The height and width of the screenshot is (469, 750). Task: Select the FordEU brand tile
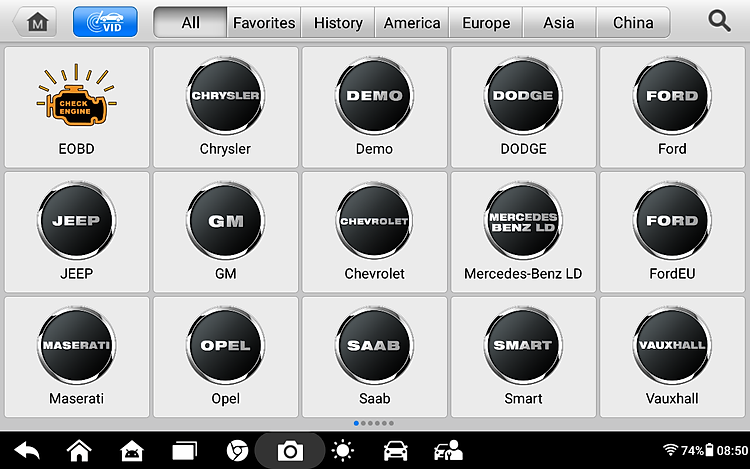(x=672, y=232)
